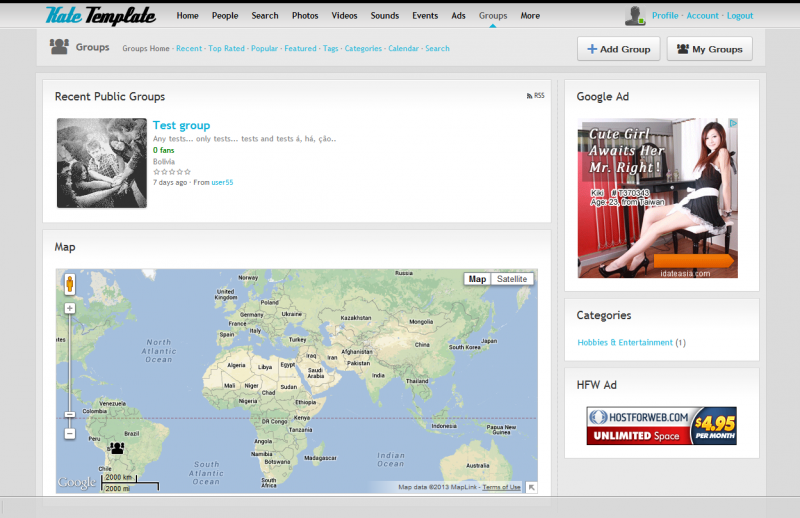800x518 pixels.
Task: Open map Terms of Use link
Action: [x=501, y=487]
